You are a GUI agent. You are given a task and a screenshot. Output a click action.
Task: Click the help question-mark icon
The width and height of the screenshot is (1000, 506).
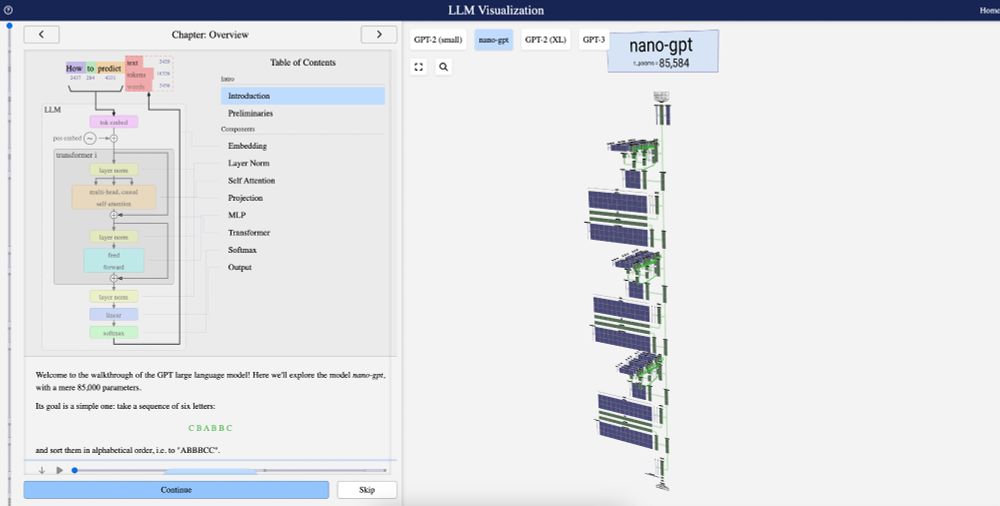[8, 10]
